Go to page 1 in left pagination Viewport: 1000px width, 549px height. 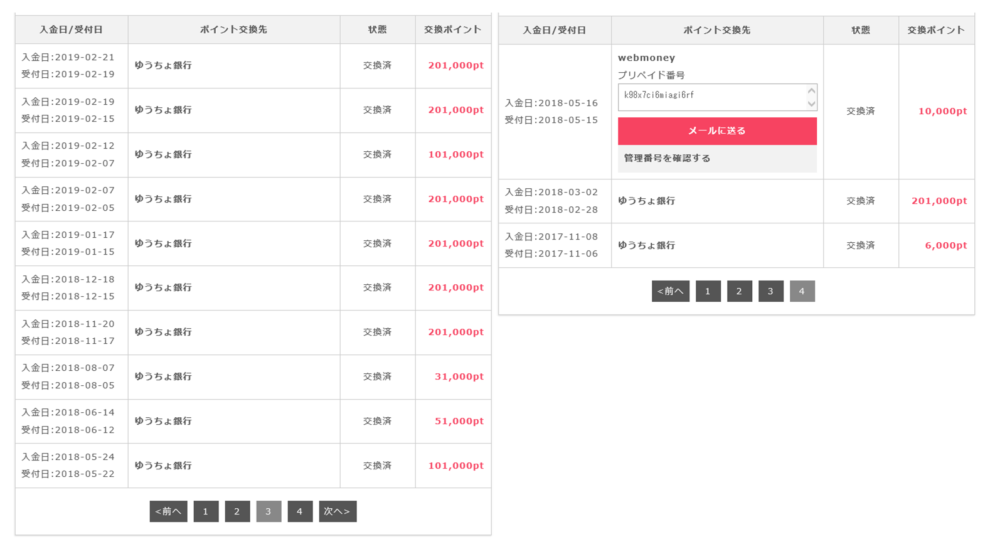205,511
